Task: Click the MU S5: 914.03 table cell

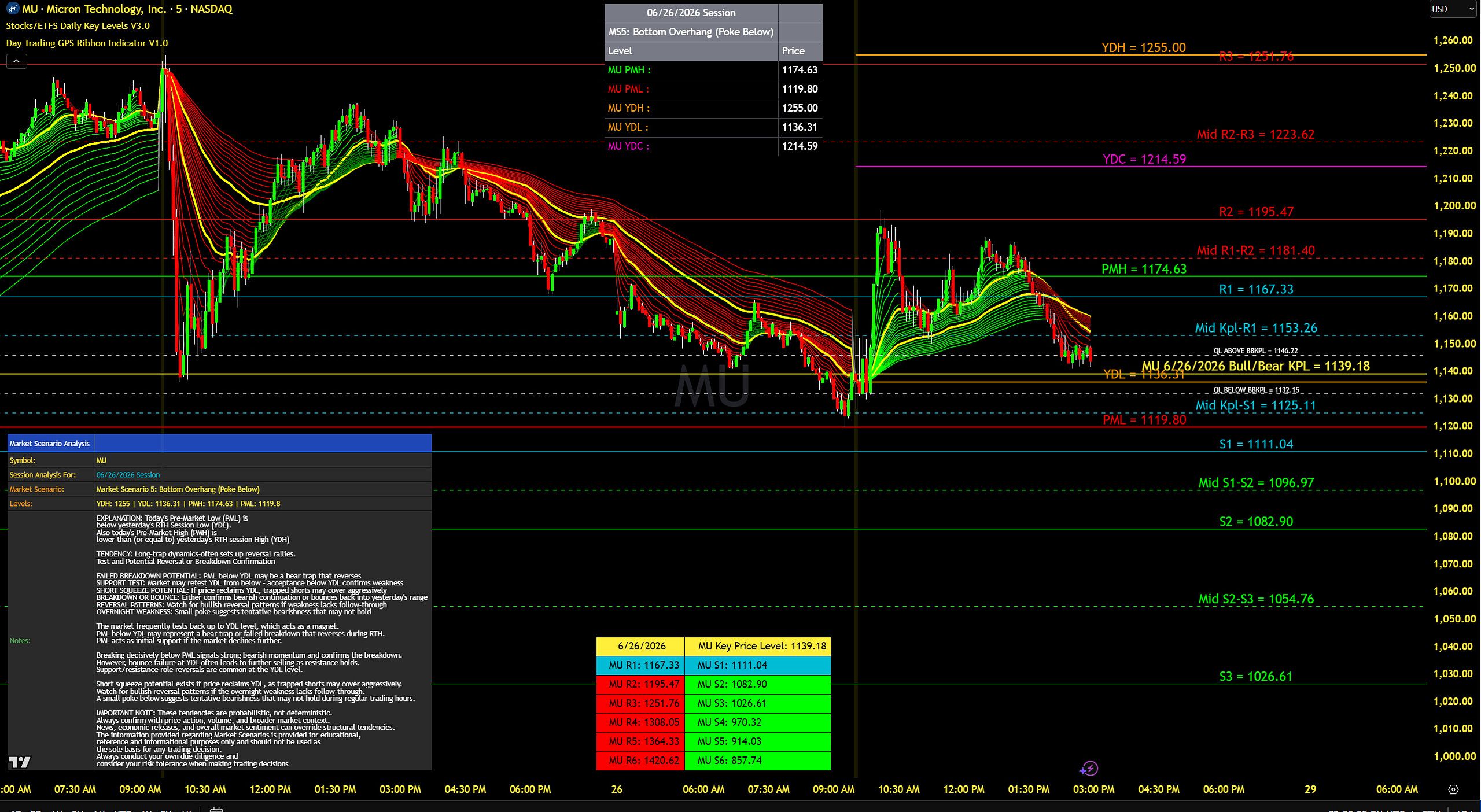Action: (757, 741)
